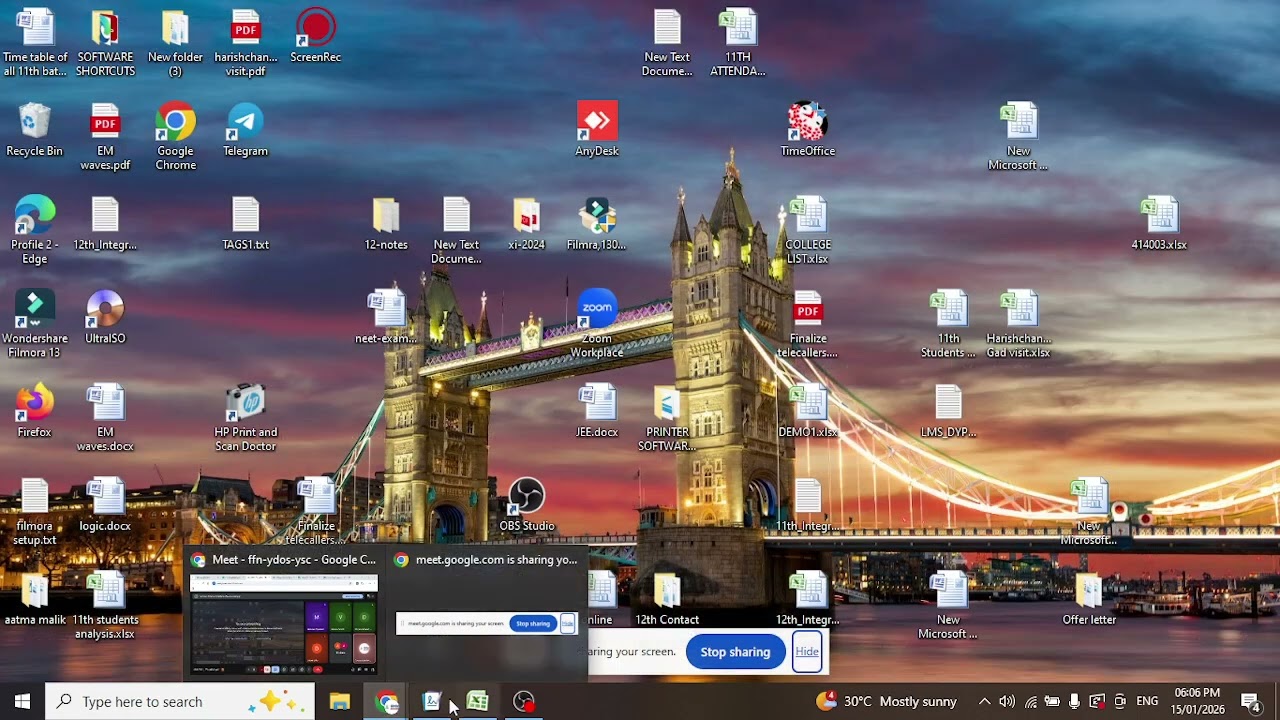Viewport: 1280px width, 720px height.
Task: Select the UltraISO desktop icon
Action: click(x=105, y=318)
